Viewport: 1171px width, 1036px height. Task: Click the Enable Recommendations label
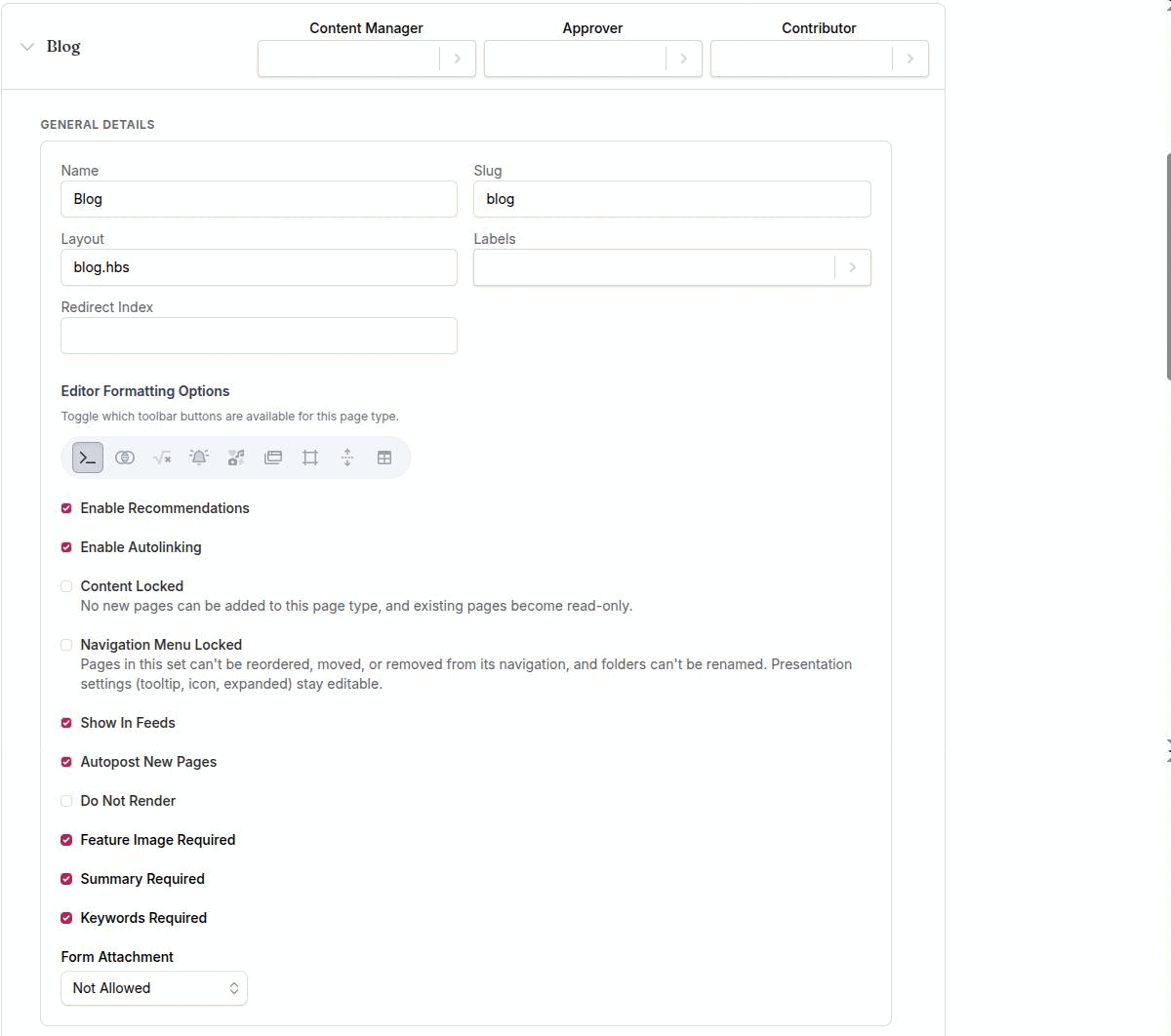(165, 508)
